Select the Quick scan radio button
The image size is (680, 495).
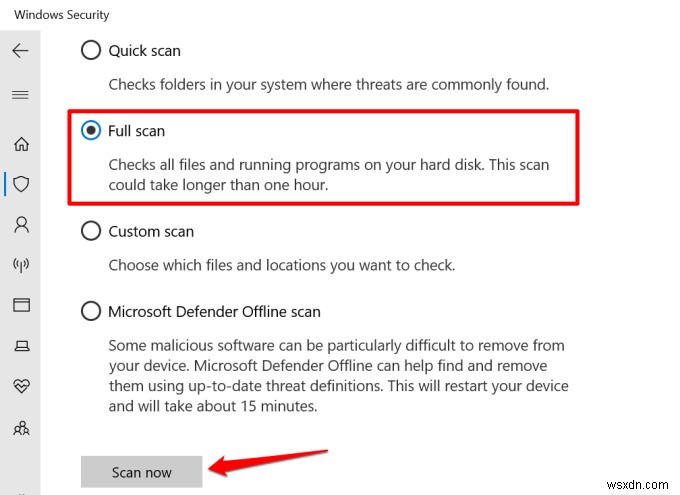(91, 50)
